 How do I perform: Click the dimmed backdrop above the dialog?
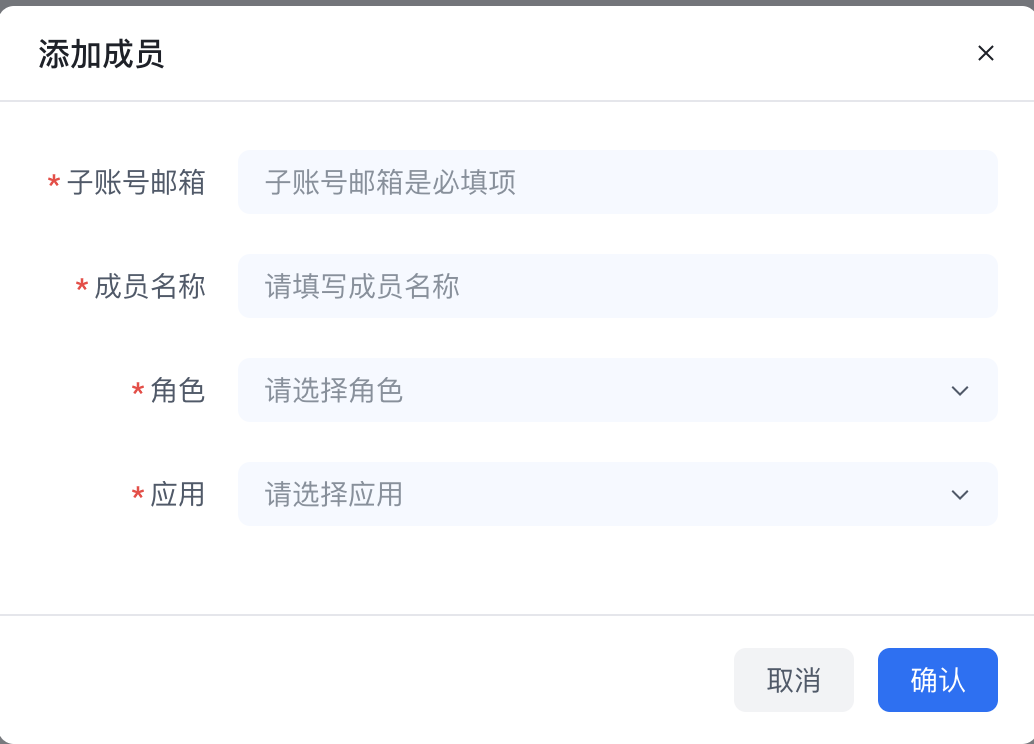tap(517, 2)
